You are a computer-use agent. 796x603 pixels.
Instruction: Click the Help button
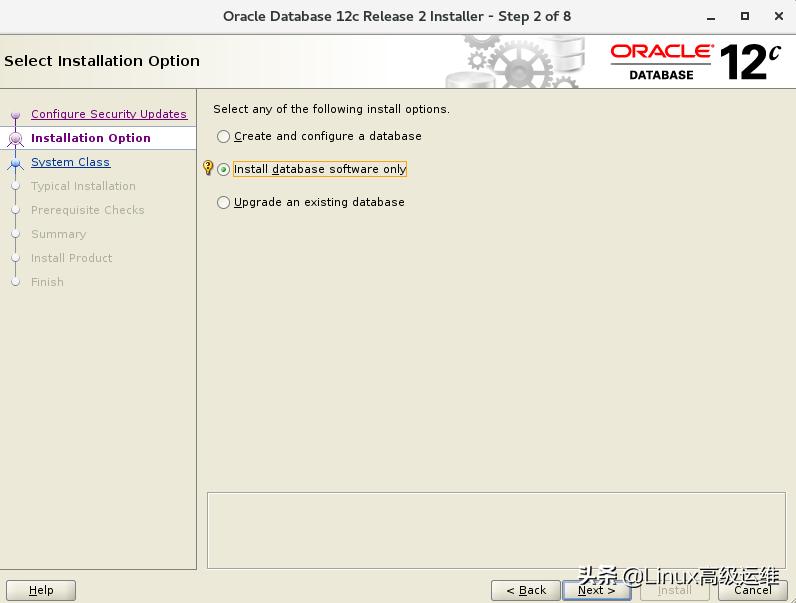point(41,590)
